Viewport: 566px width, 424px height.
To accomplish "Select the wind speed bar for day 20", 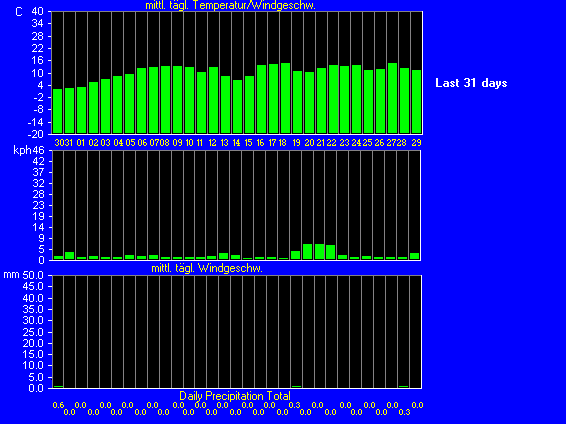I will (x=308, y=252).
